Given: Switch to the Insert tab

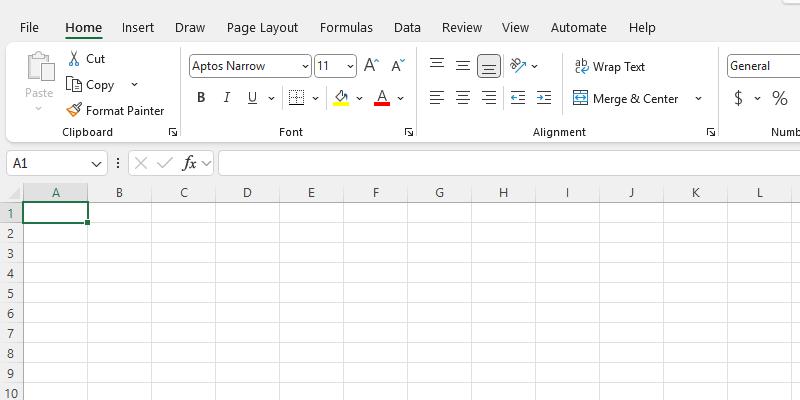Looking at the screenshot, I should (138, 28).
